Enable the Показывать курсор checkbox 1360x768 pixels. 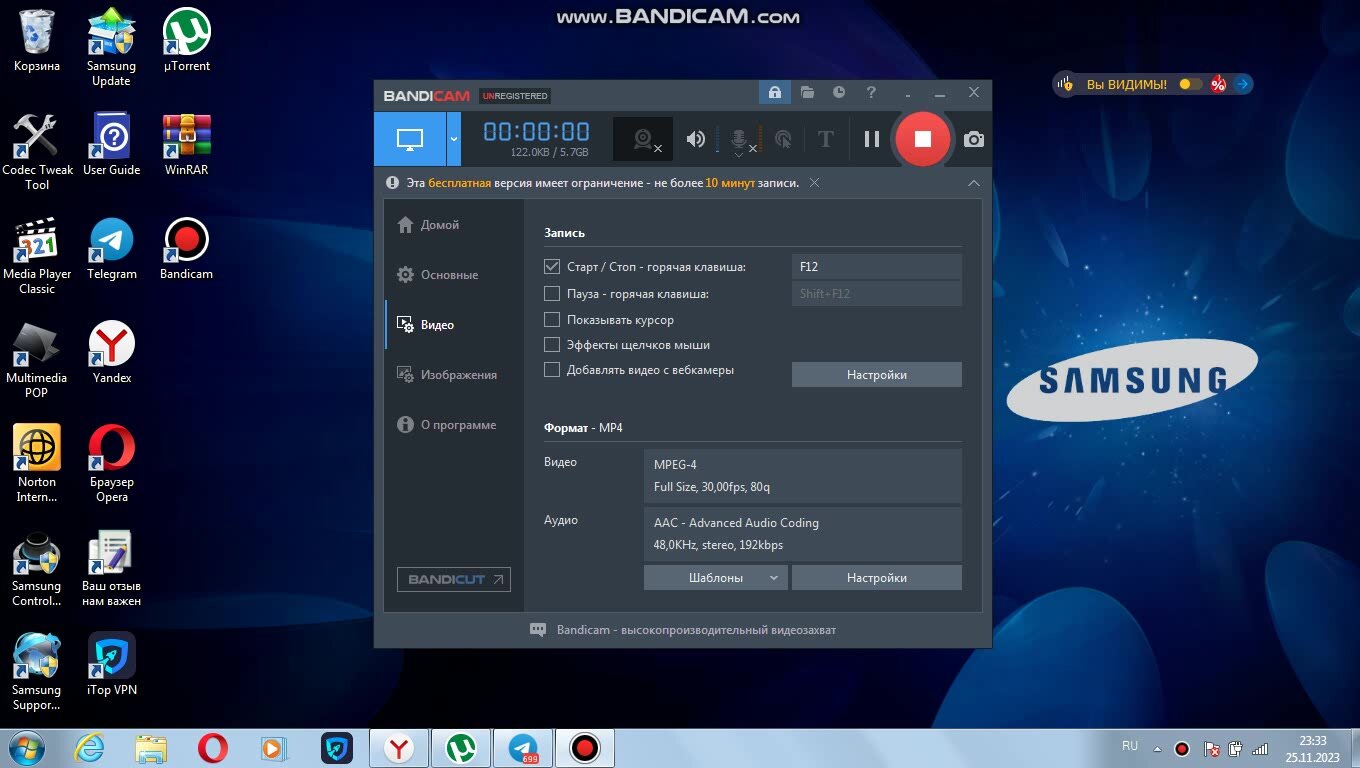[551, 320]
